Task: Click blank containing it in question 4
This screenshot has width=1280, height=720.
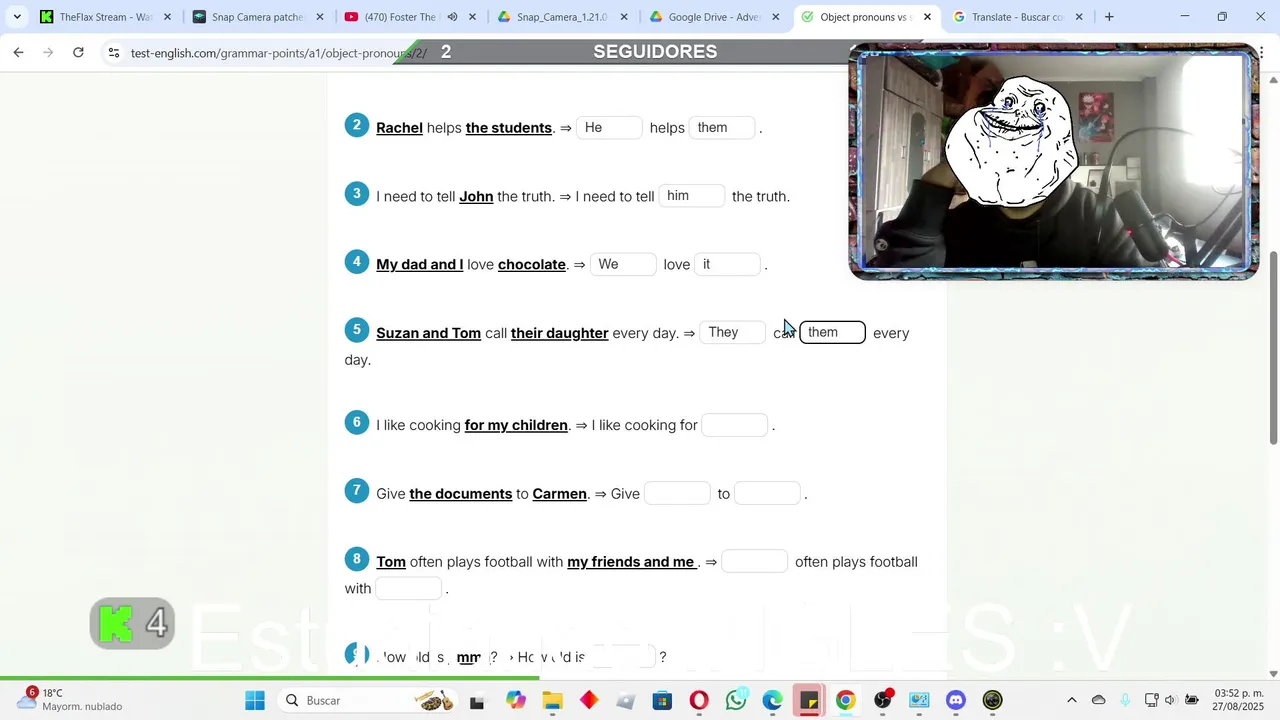Action: click(x=727, y=265)
